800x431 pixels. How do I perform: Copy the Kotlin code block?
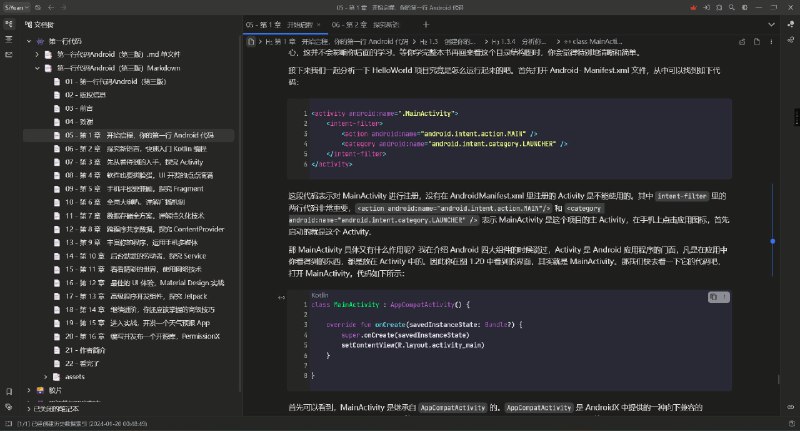coord(714,297)
